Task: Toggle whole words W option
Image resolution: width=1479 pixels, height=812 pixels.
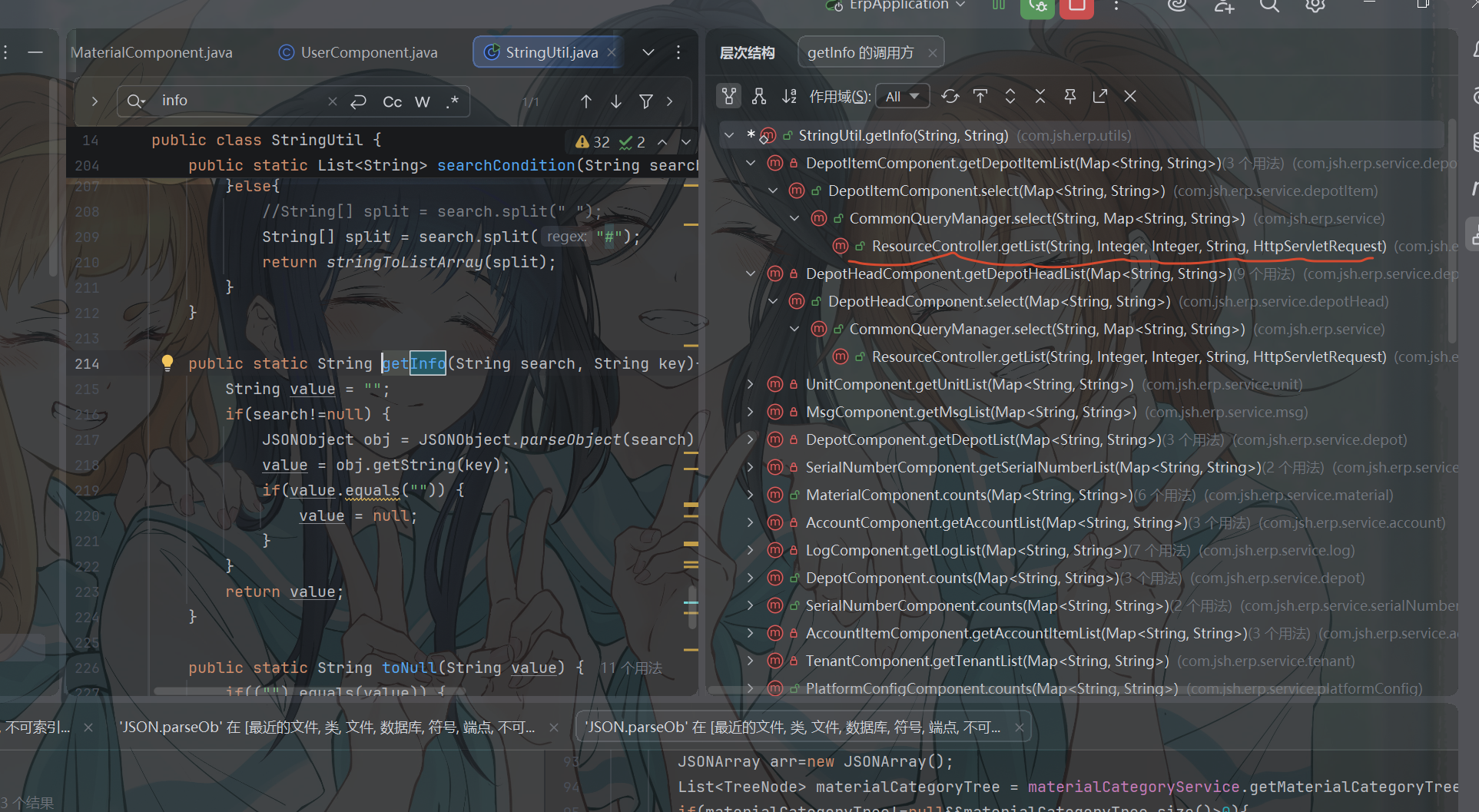Action: [x=423, y=101]
